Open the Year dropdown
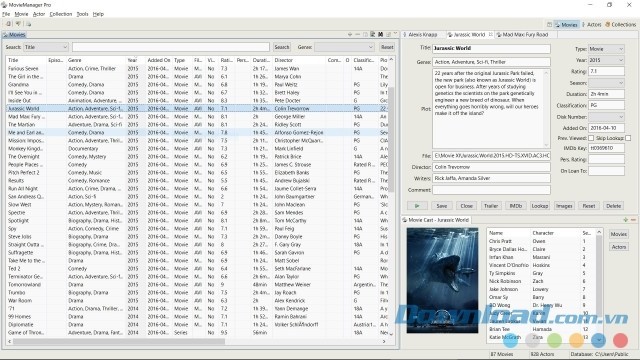The image size is (640, 360). click(606, 60)
